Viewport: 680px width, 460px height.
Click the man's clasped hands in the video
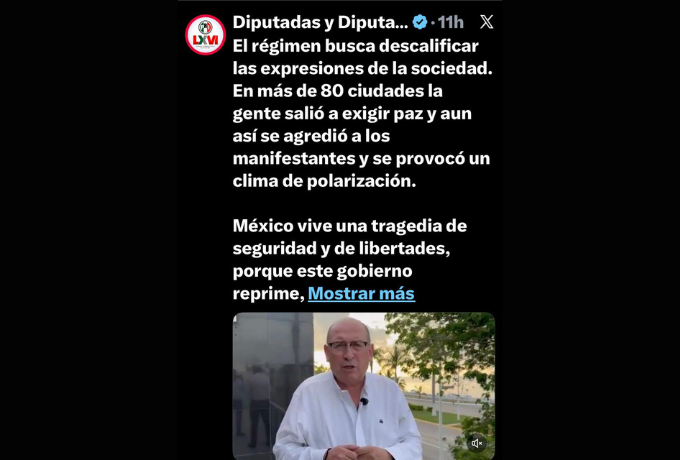point(353,453)
